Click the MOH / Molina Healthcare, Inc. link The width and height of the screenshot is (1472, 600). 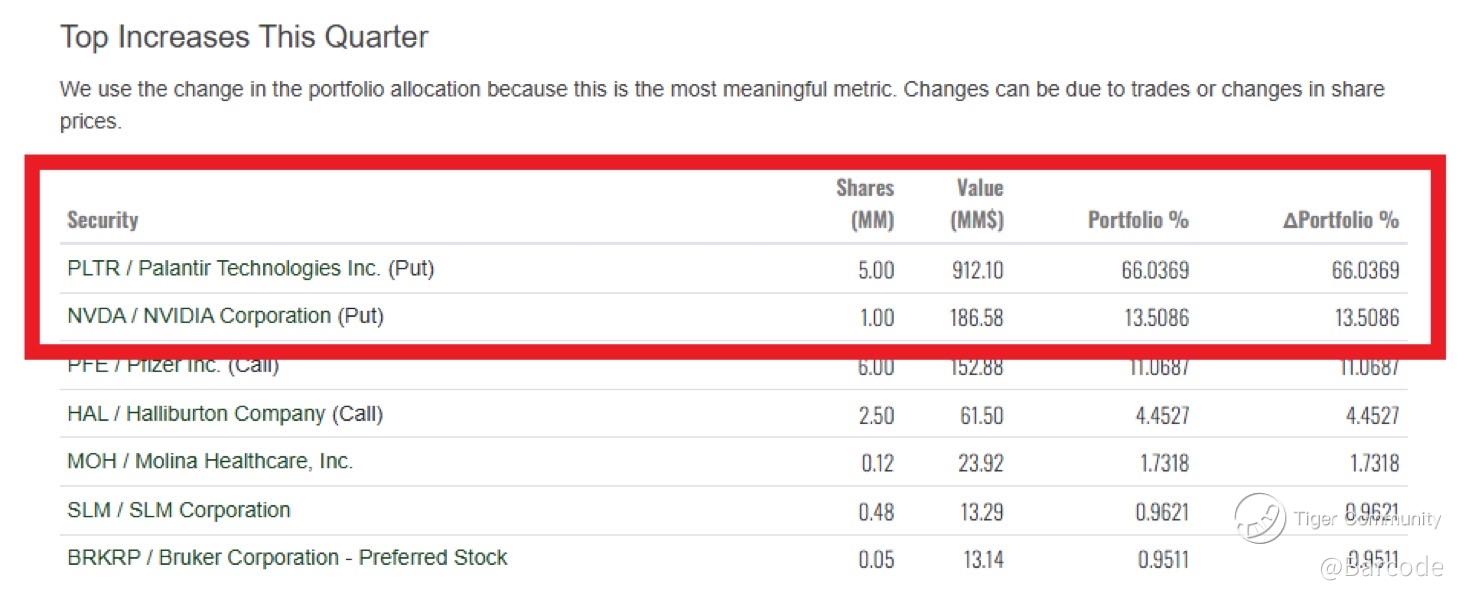[210, 461]
